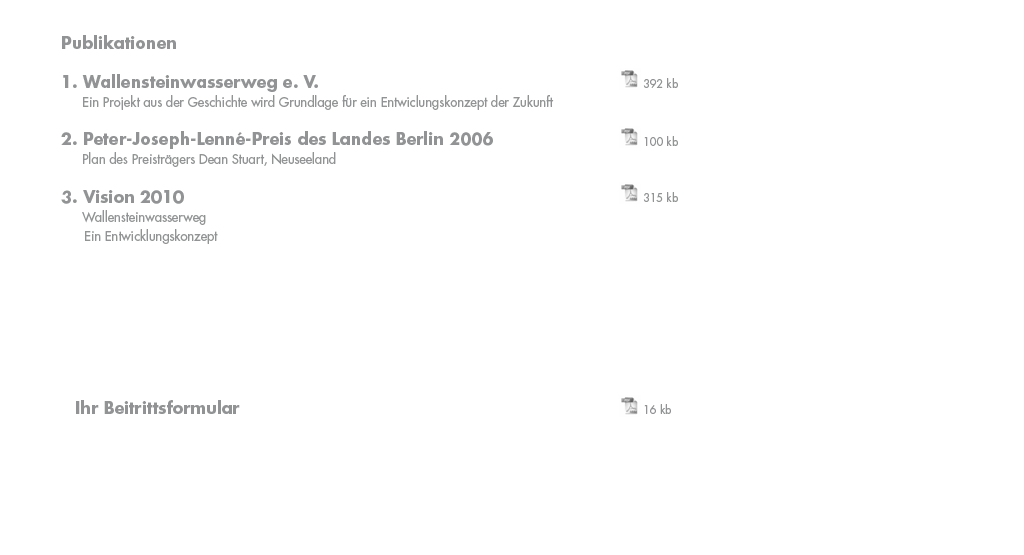The height and width of the screenshot is (555, 1024).
Task: Open the Wallensteinwasserweg e. V. publication title
Action: [200, 82]
